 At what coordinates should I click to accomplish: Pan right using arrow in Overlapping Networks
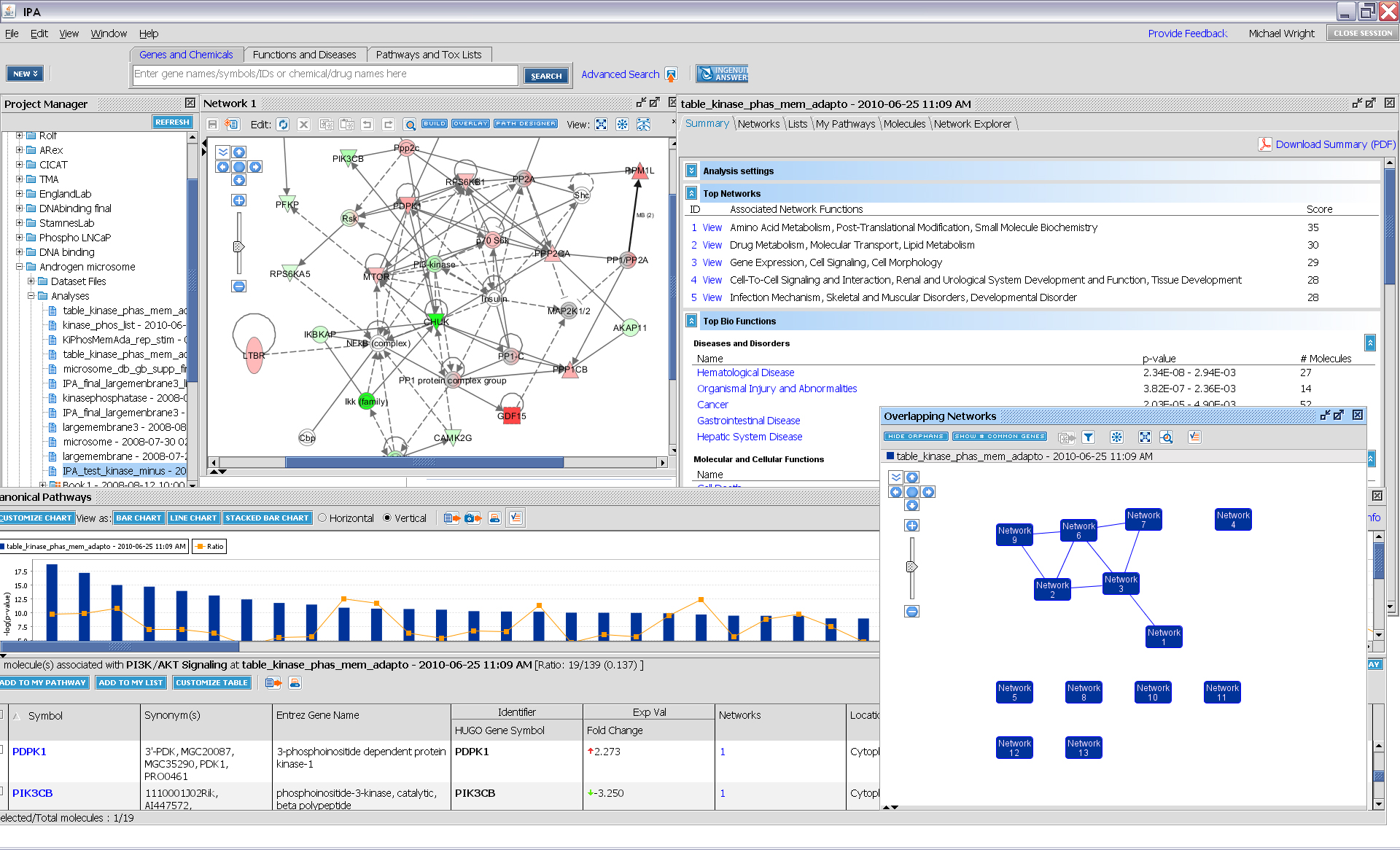click(x=928, y=492)
